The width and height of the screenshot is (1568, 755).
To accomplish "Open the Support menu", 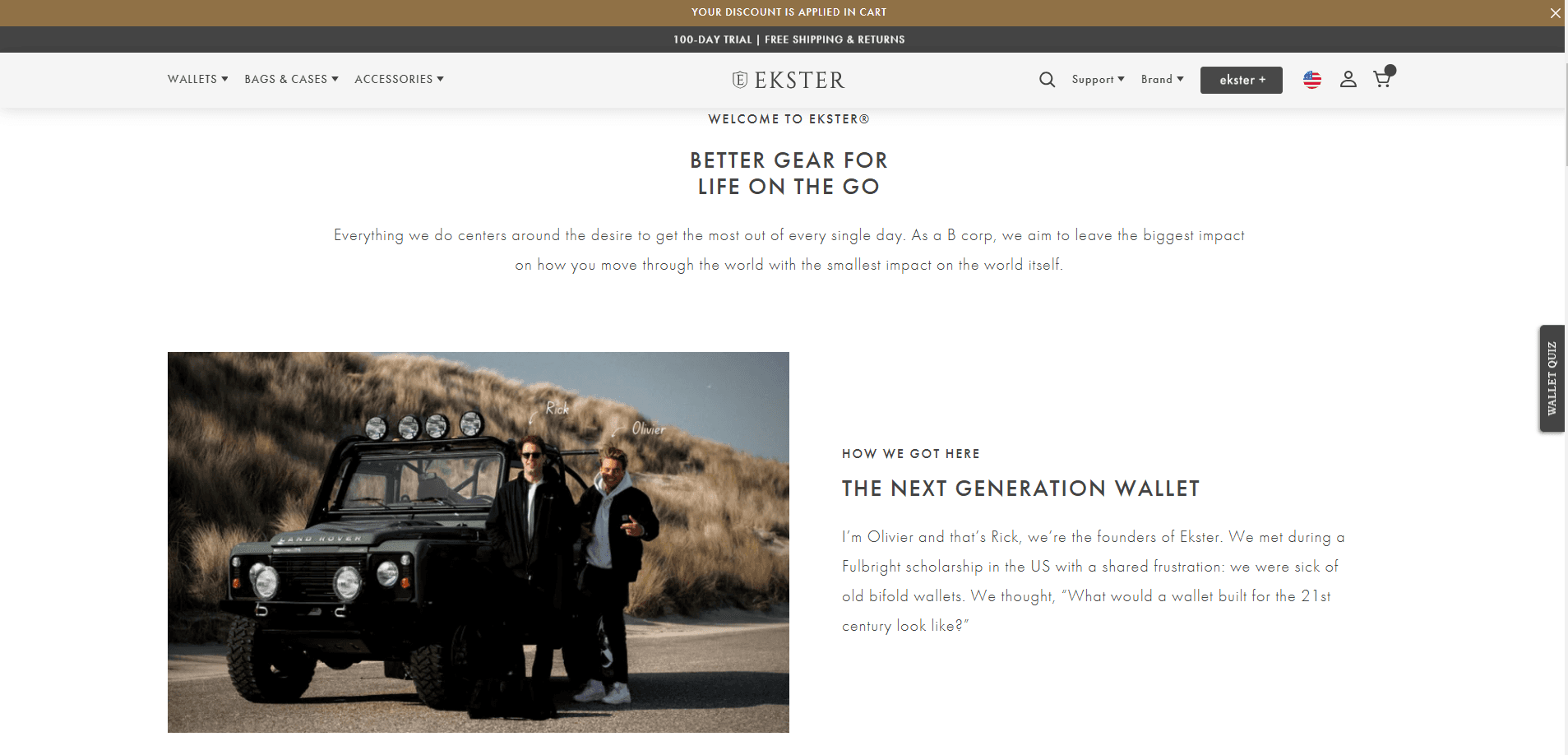I will 1098,80.
